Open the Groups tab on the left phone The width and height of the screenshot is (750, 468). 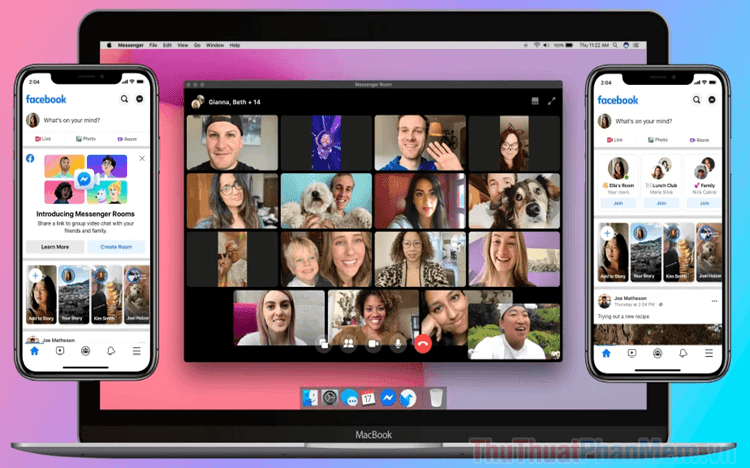[85, 351]
